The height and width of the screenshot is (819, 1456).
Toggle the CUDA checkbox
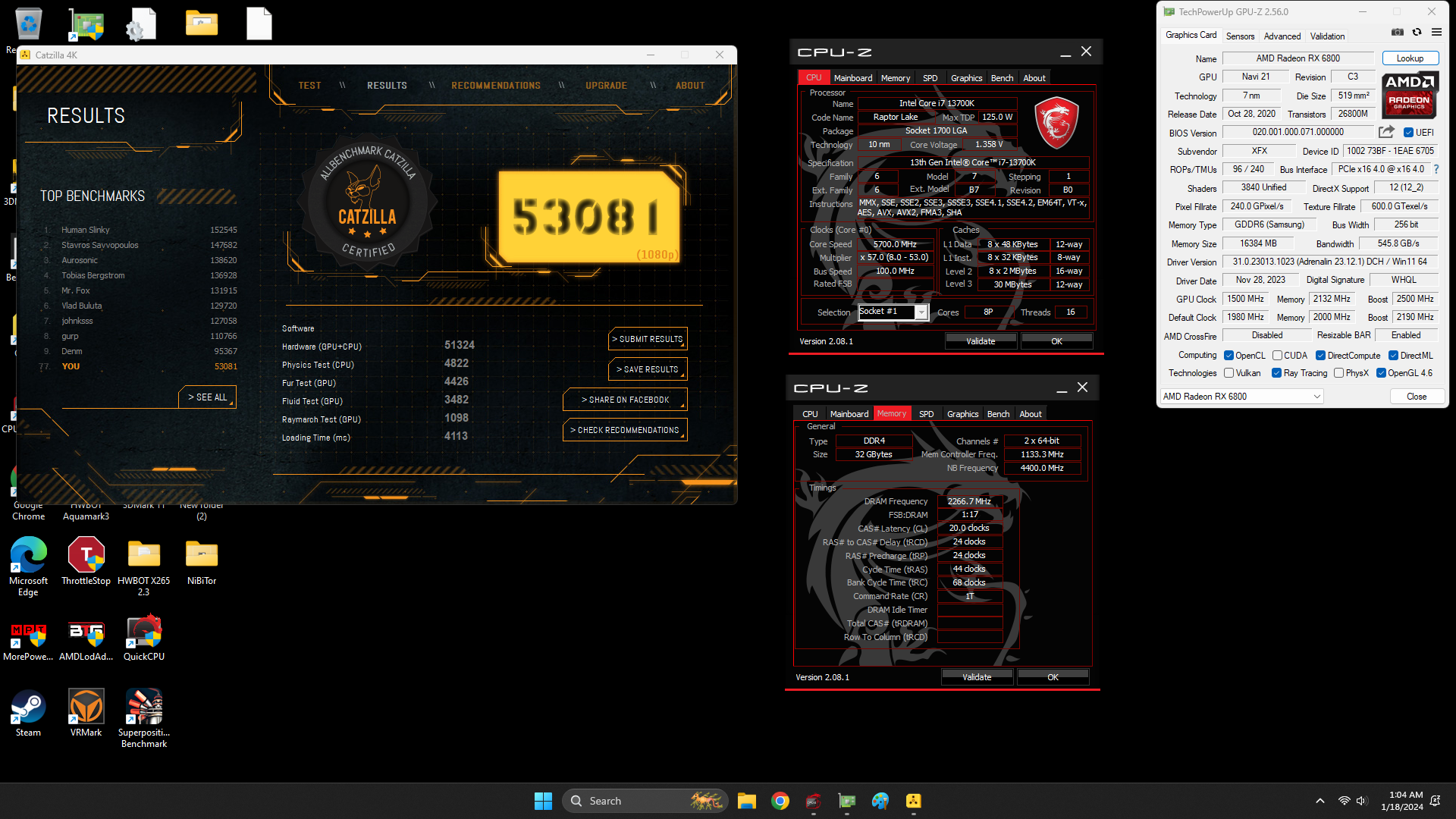pos(1277,356)
